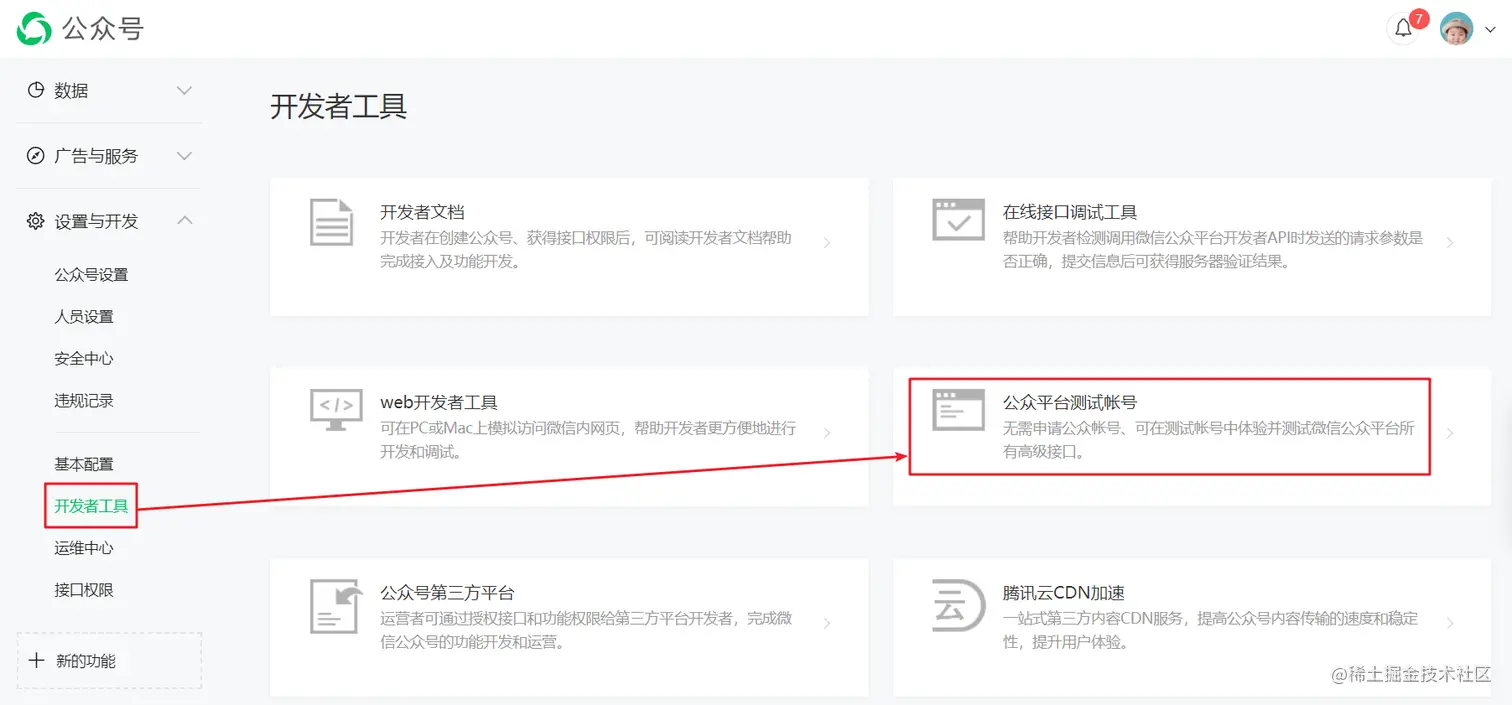Click the web开发者工具 description text
Viewport: 1512px width, 705px height.
(x=588, y=440)
